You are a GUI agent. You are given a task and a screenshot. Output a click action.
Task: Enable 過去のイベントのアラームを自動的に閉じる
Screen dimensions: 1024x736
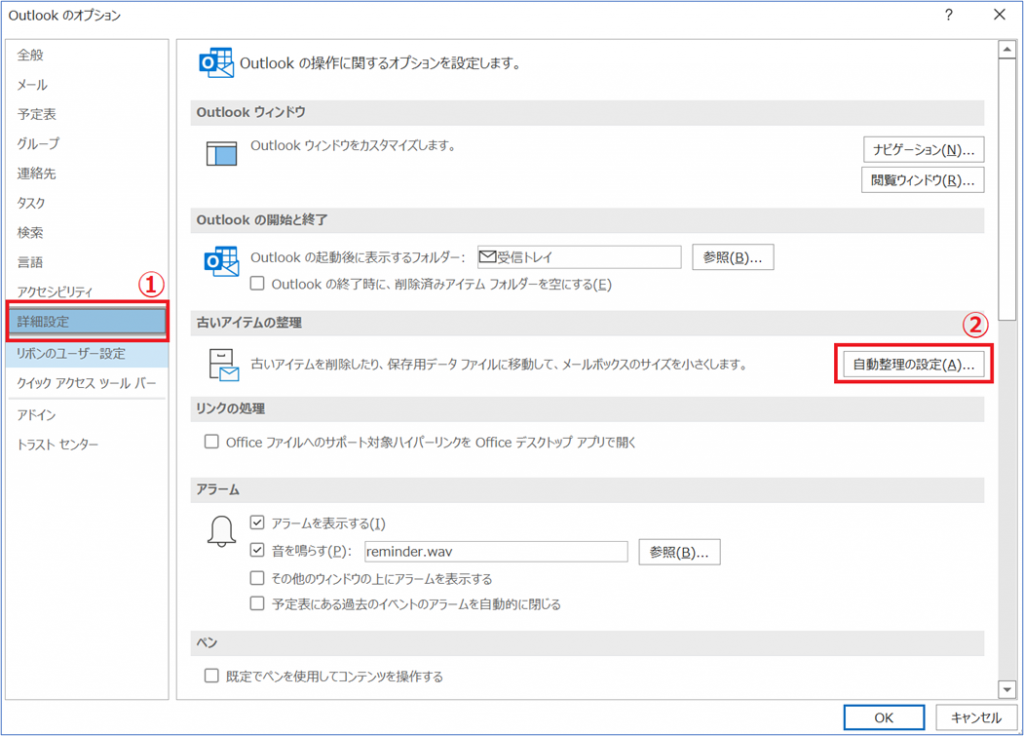(x=257, y=603)
